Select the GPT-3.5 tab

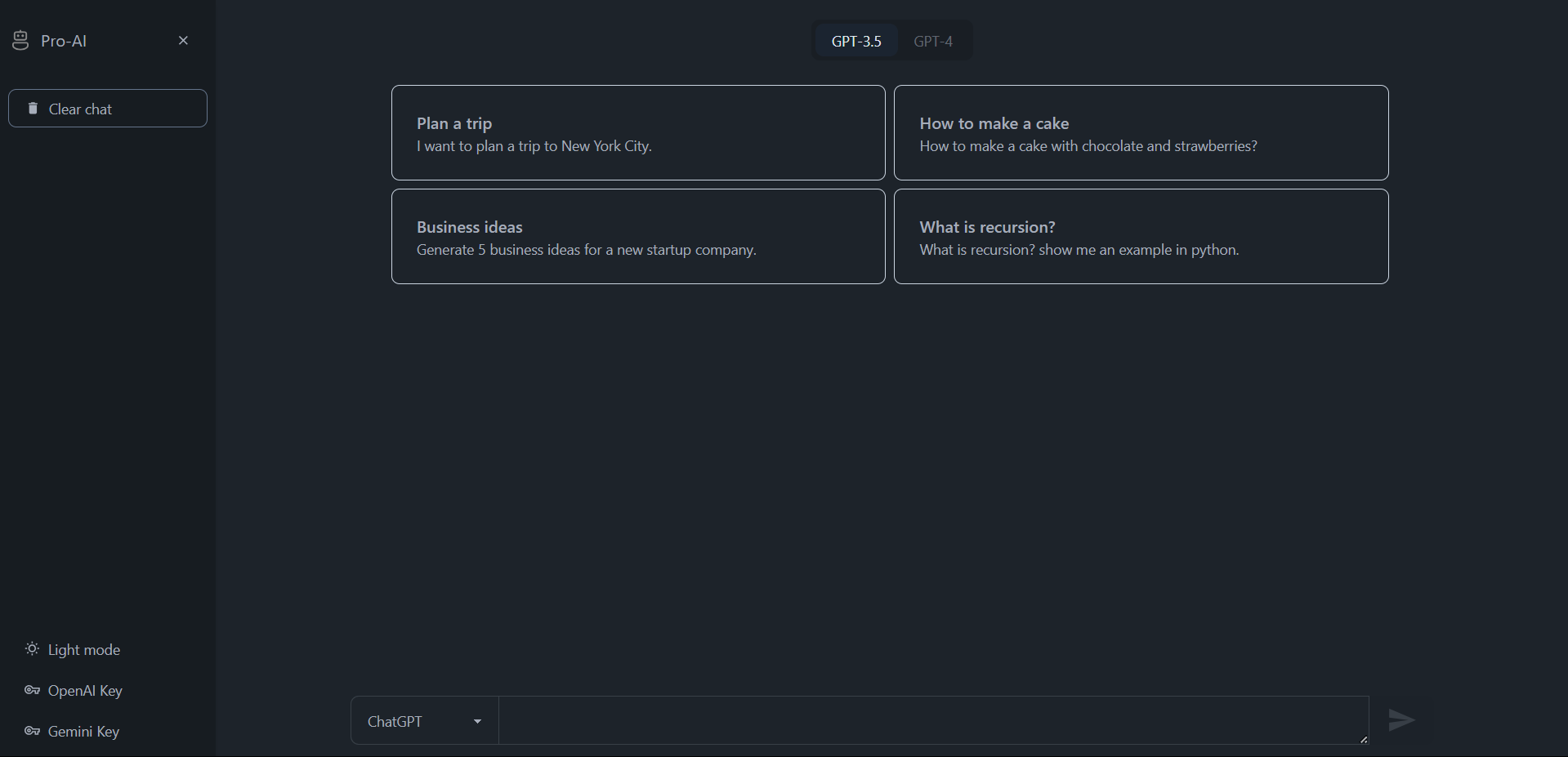(x=855, y=40)
